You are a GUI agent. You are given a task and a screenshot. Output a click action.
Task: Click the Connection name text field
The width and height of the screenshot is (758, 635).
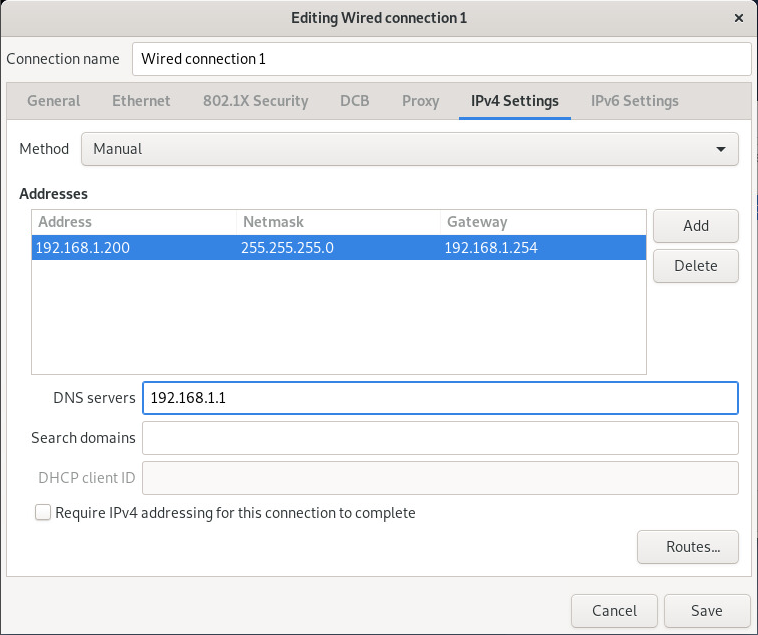[x=440, y=59]
